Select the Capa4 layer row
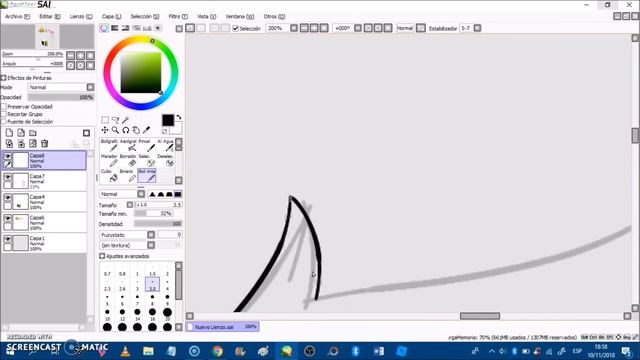 click(44, 202)
